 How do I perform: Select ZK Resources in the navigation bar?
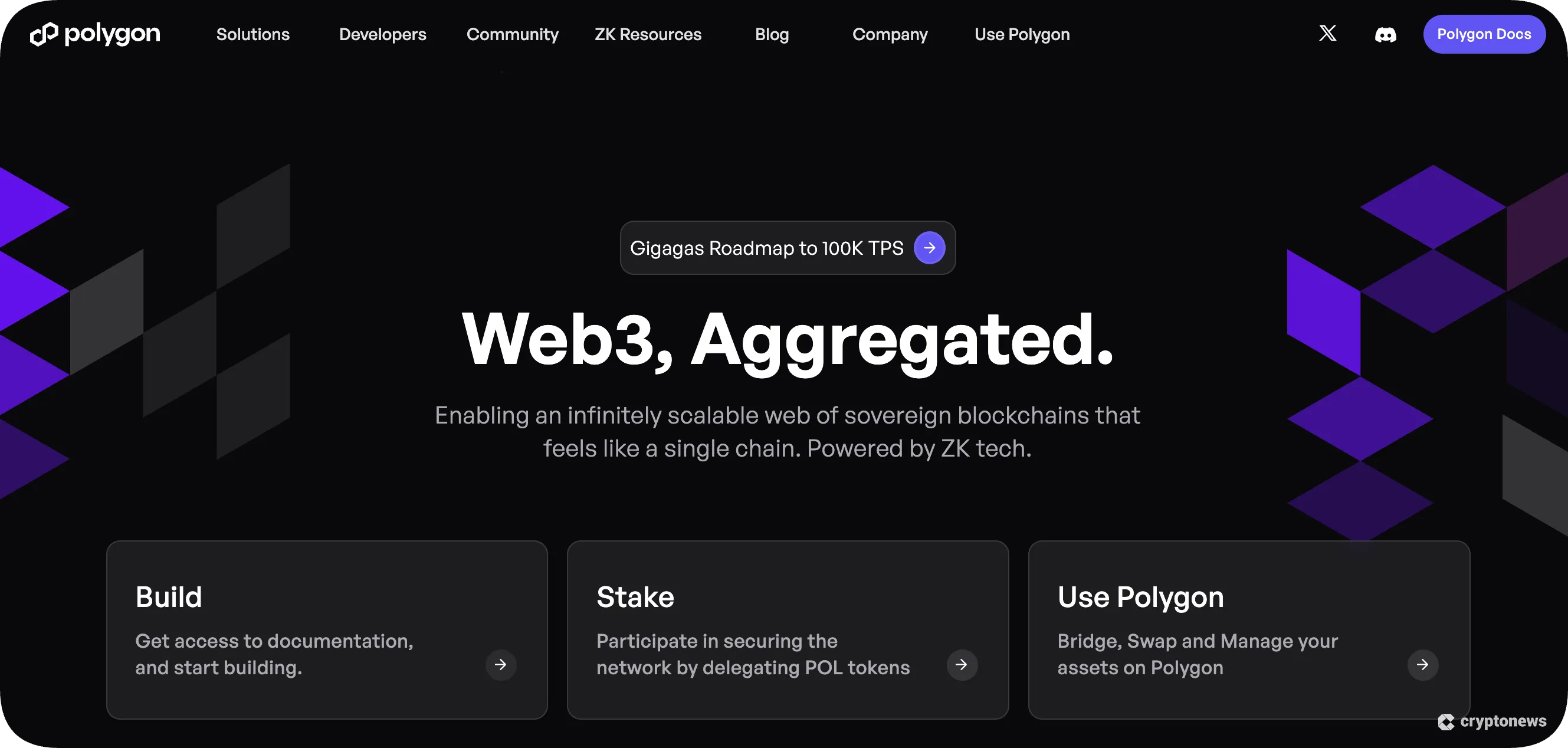tap(648, 34)
